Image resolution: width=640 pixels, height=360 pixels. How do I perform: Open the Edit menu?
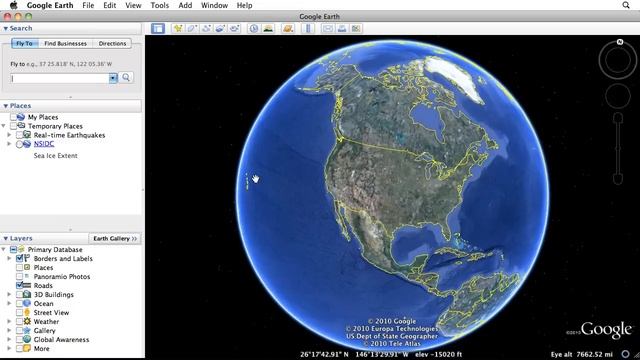click(x=109, y=5)
